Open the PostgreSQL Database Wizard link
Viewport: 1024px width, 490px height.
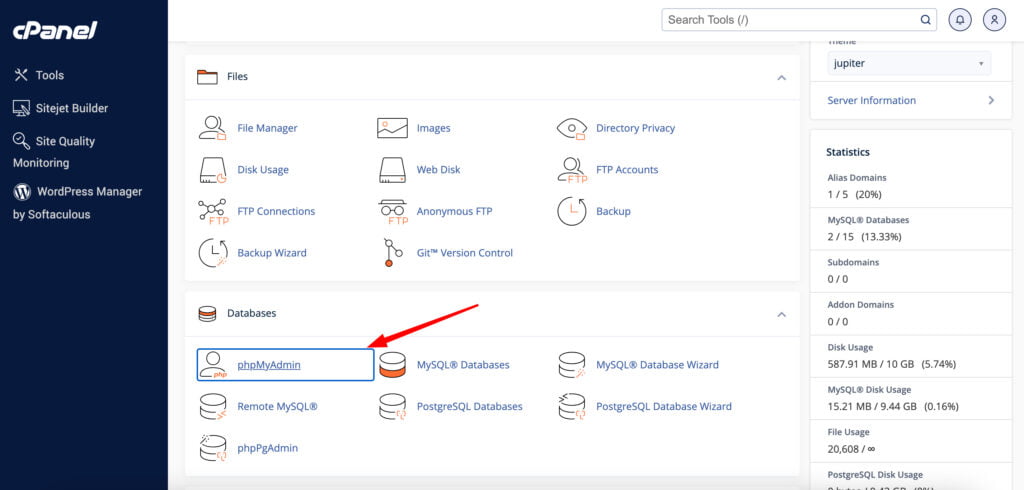(x=664, y=406)
